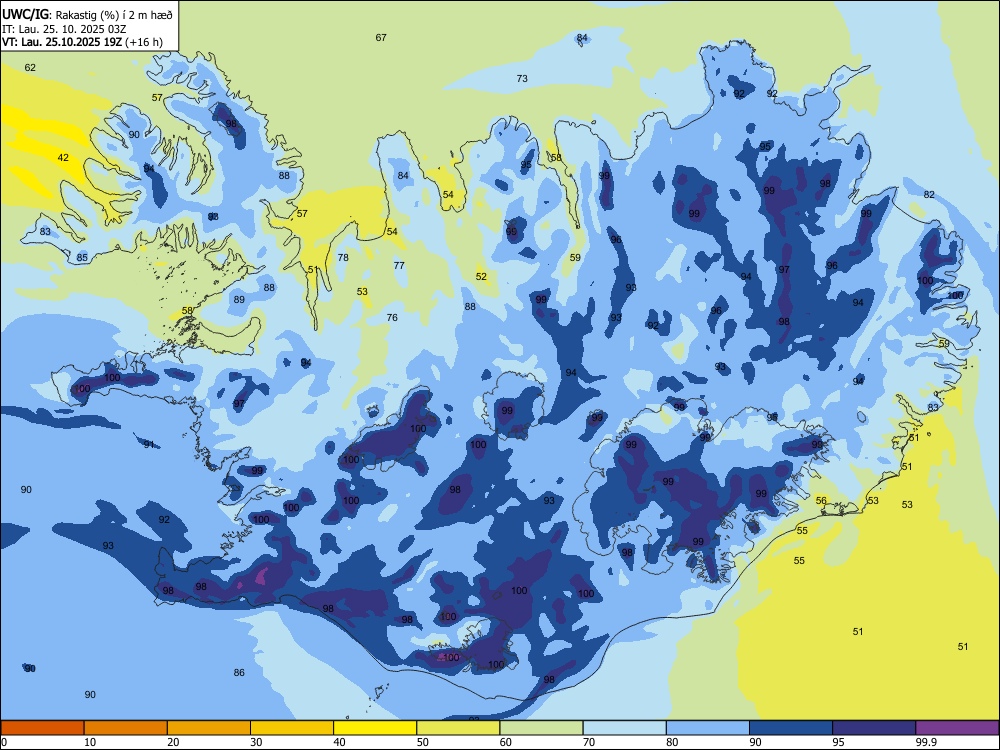Click the humidity value 78 on the map

(343, 258)
